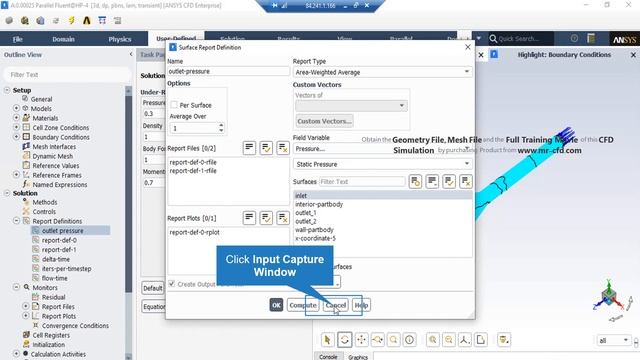Select the outlet_1 surface in the list
The image size is (640, 360).
306,213
